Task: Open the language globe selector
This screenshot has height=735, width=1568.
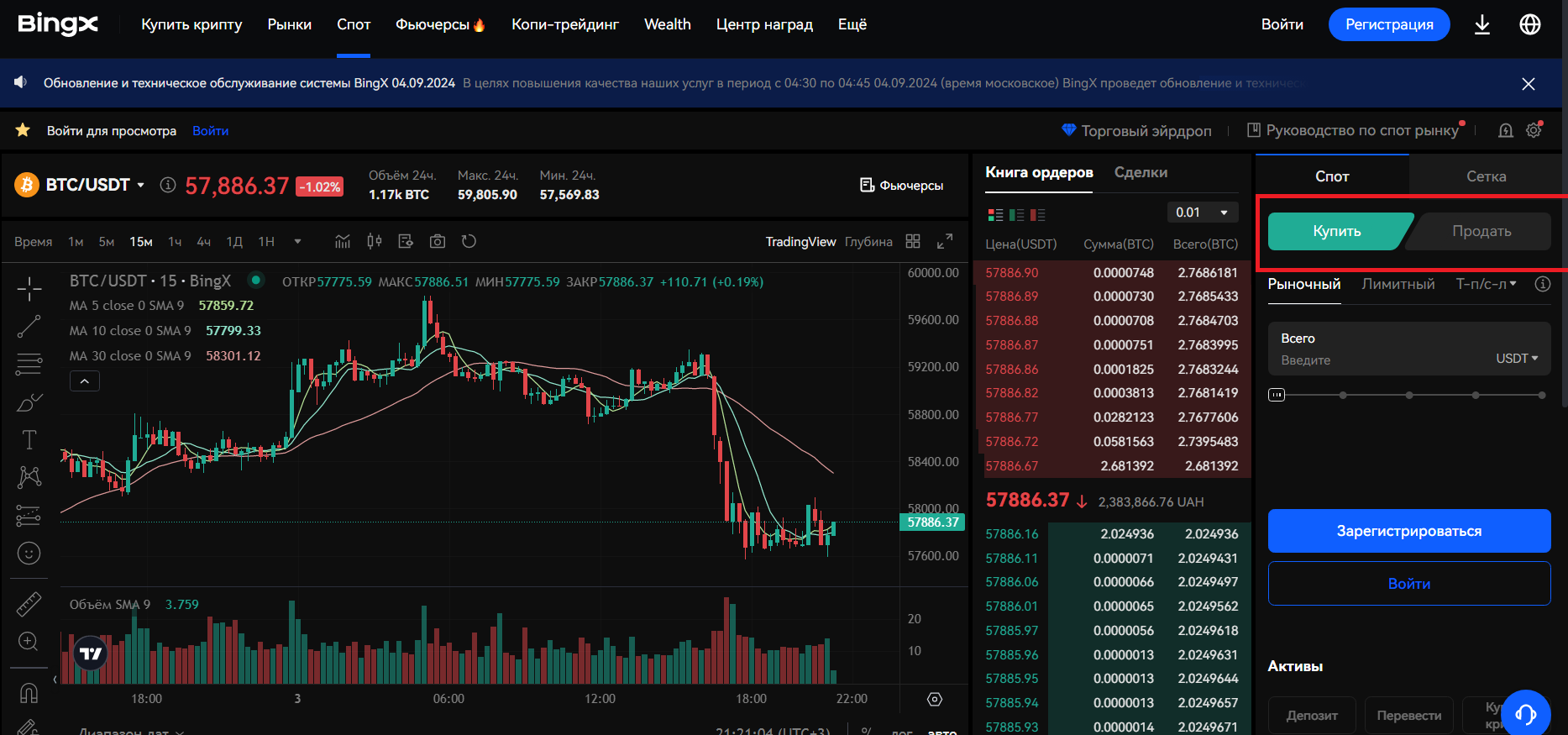Action: coord(1530,24)
